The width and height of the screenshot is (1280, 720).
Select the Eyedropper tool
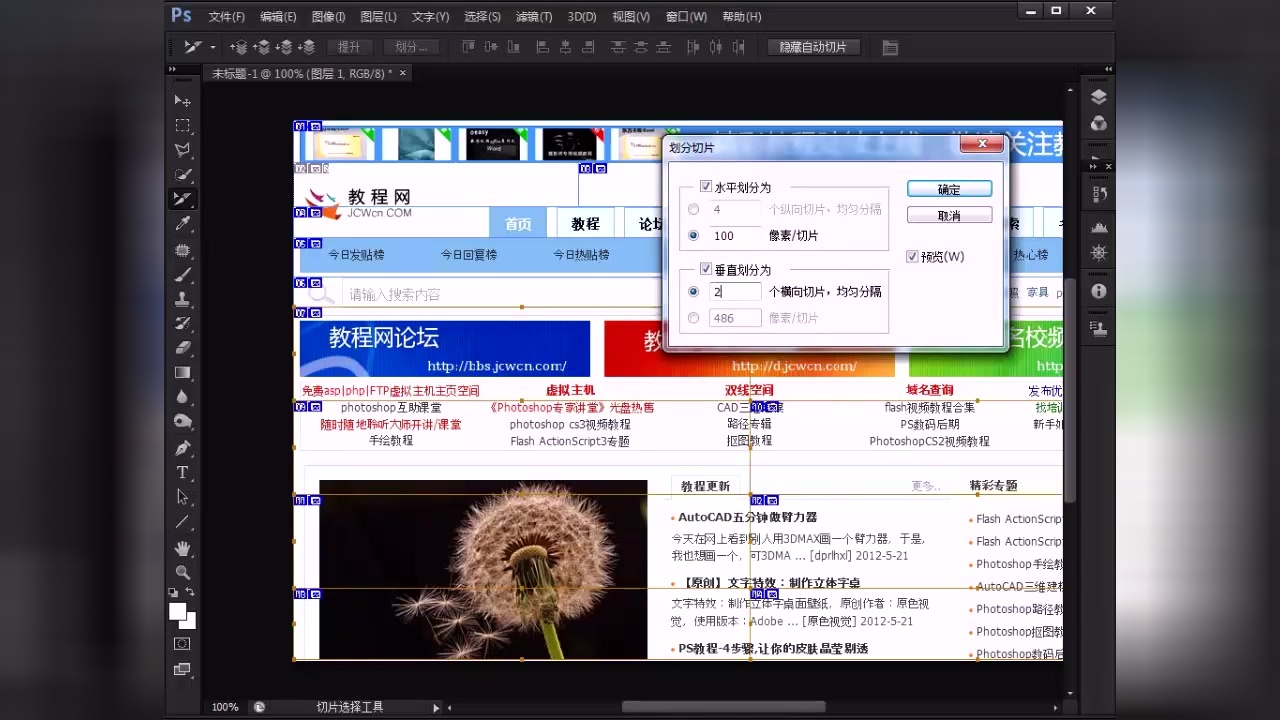coord(182,224)
